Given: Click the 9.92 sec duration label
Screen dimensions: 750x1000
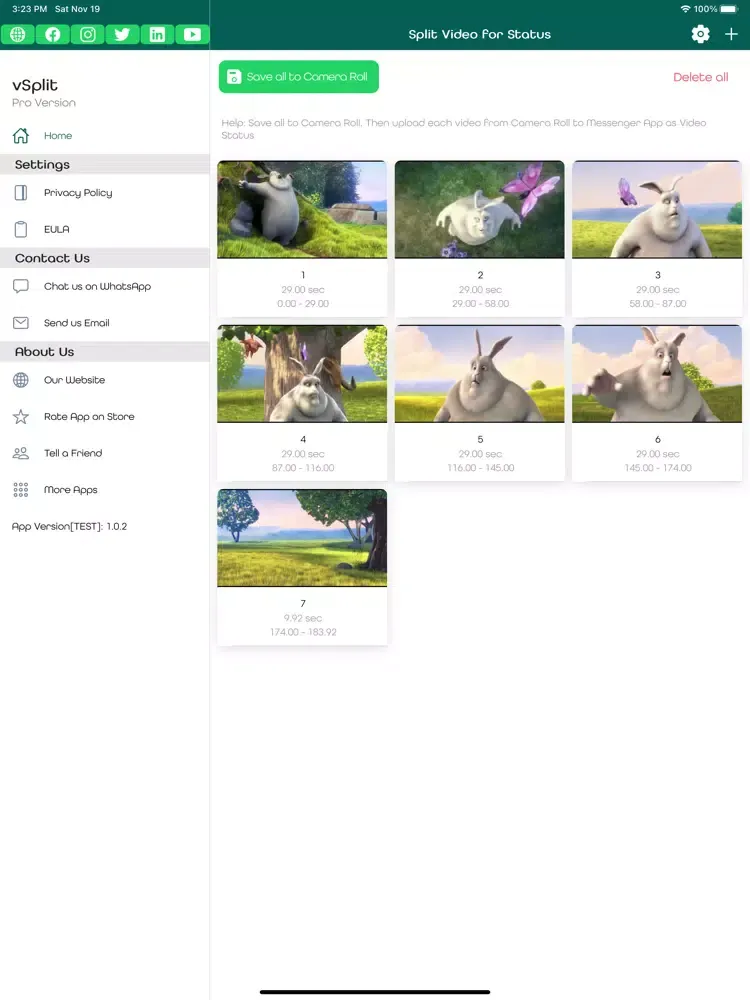Looking at the screenshot, I should click(303, 618).
